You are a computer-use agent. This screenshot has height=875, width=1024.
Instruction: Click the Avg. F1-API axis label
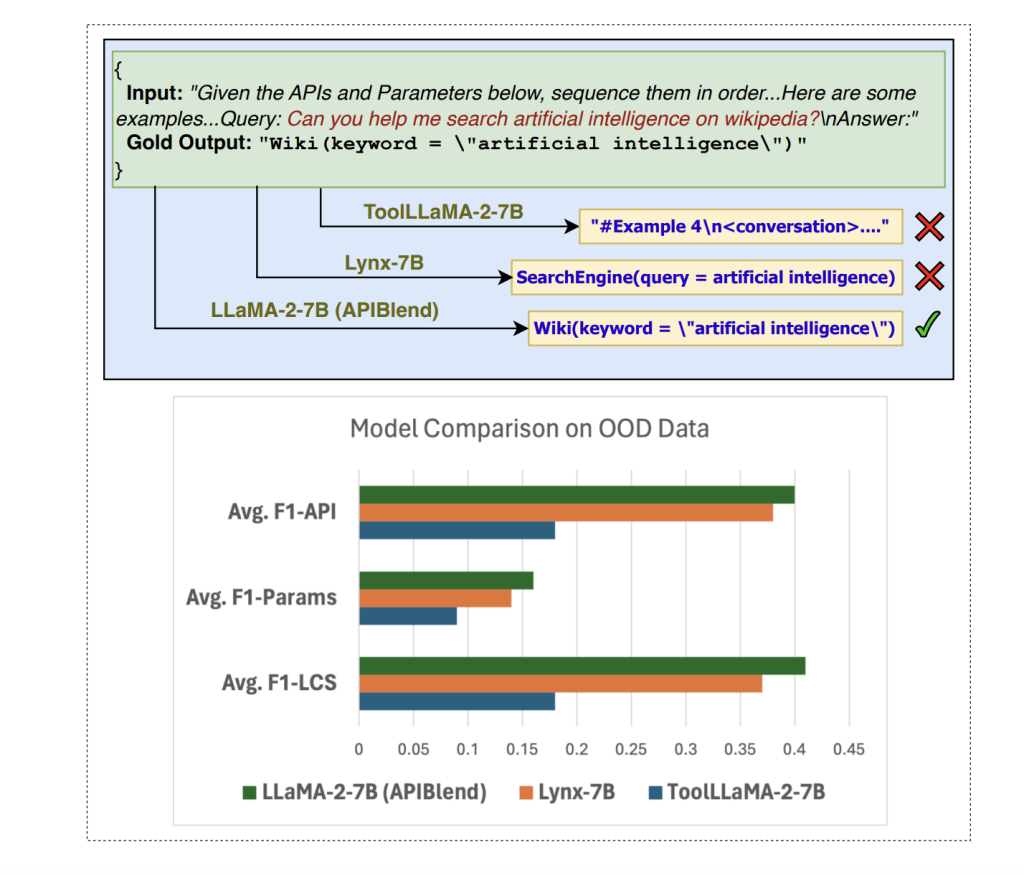click(282, 511)
